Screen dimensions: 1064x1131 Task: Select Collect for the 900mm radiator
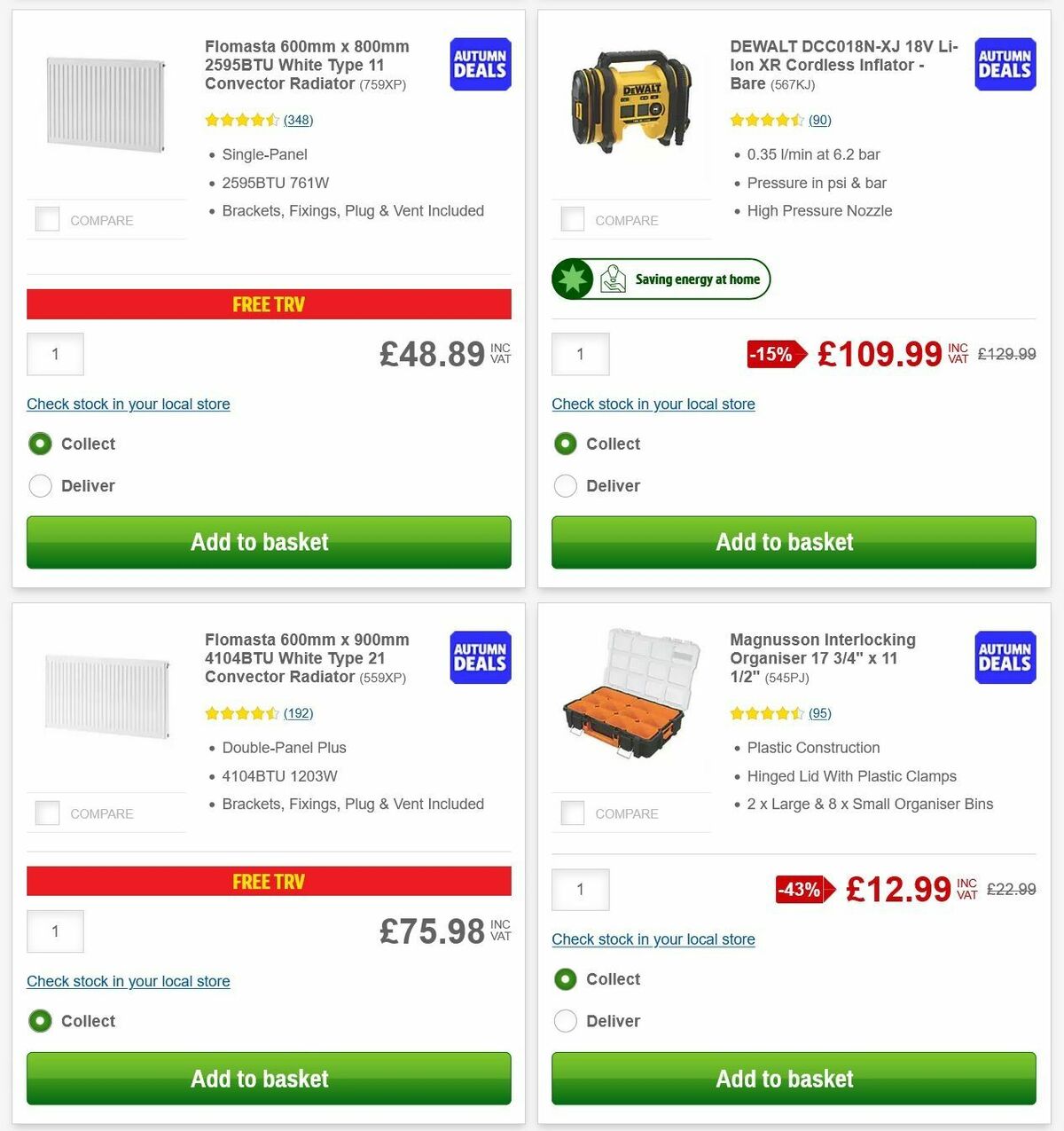(40, 1021)
